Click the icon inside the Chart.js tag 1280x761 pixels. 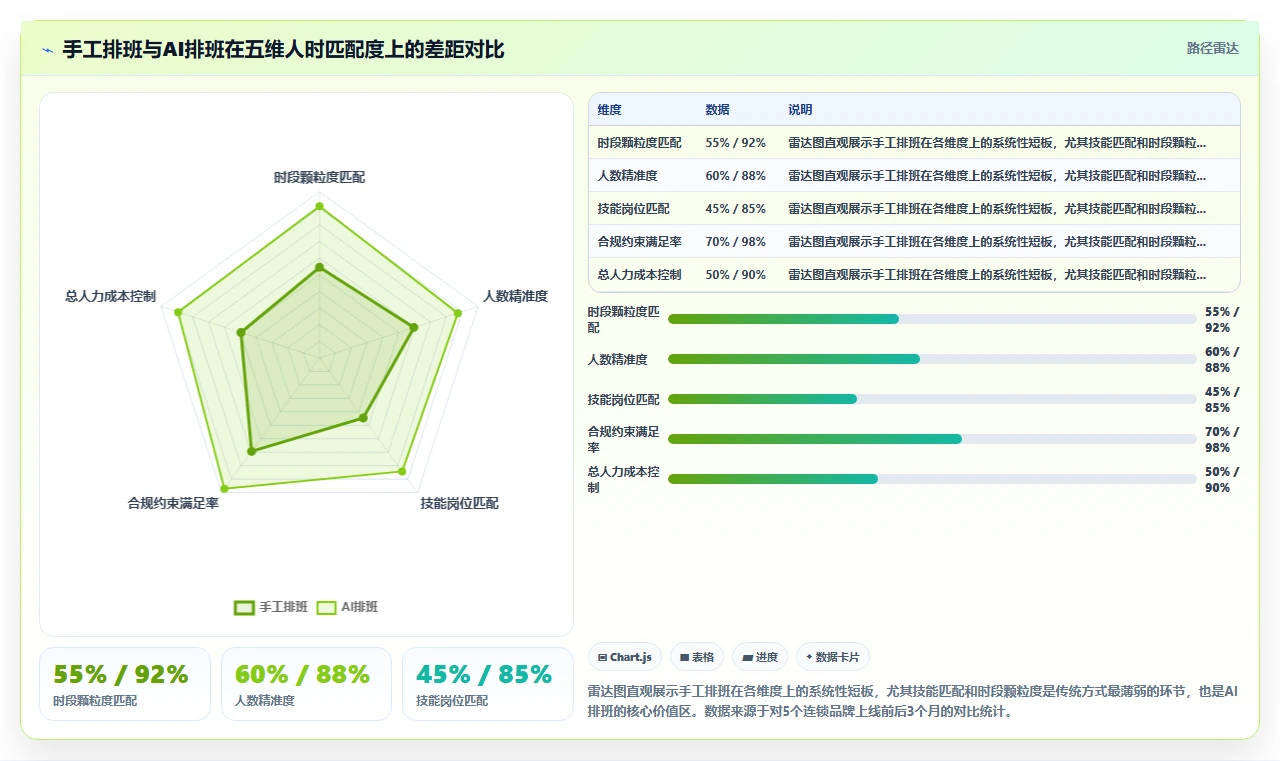pos(602,657)
